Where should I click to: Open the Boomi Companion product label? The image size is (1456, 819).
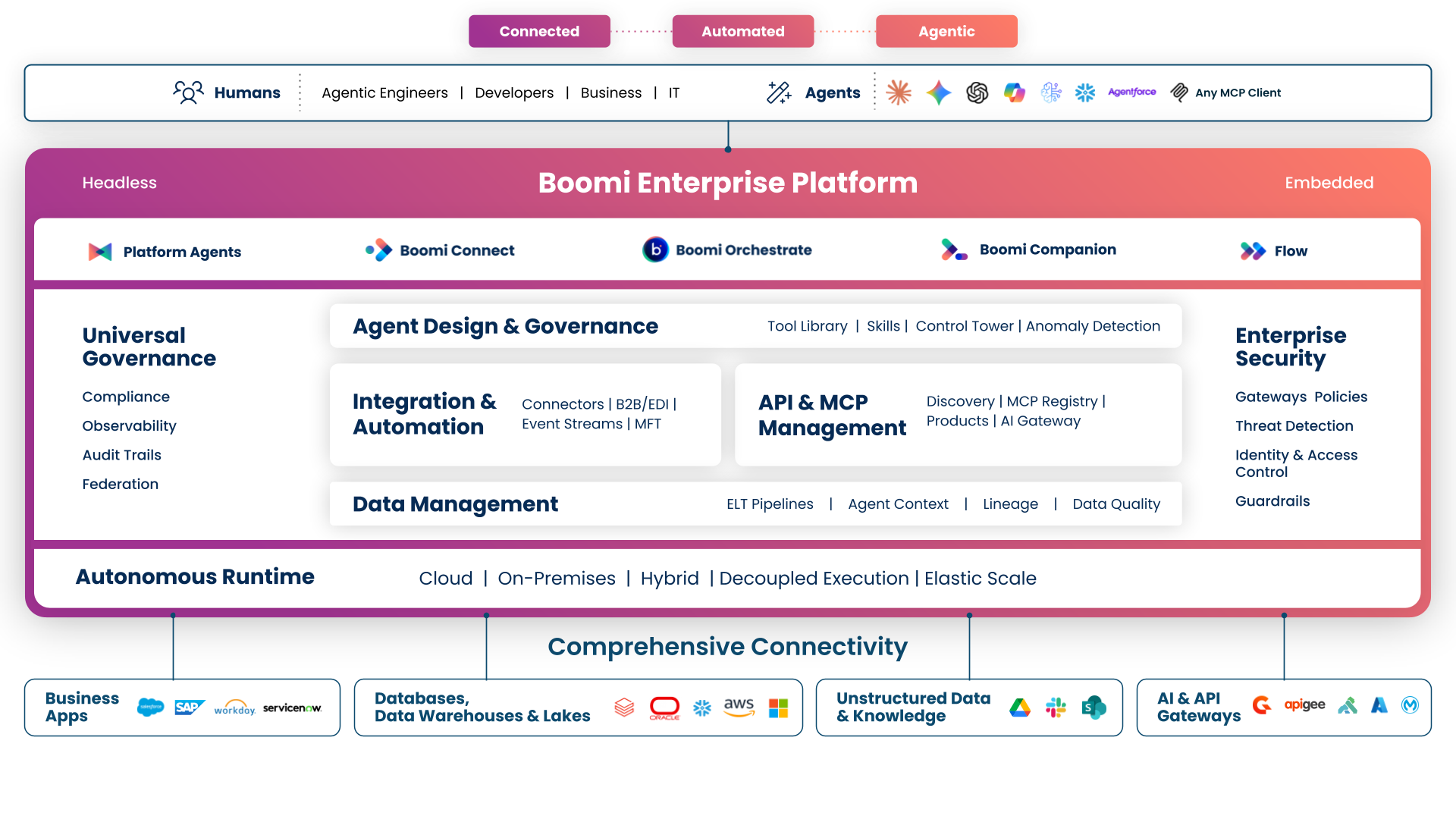[x=1048, y=249]
